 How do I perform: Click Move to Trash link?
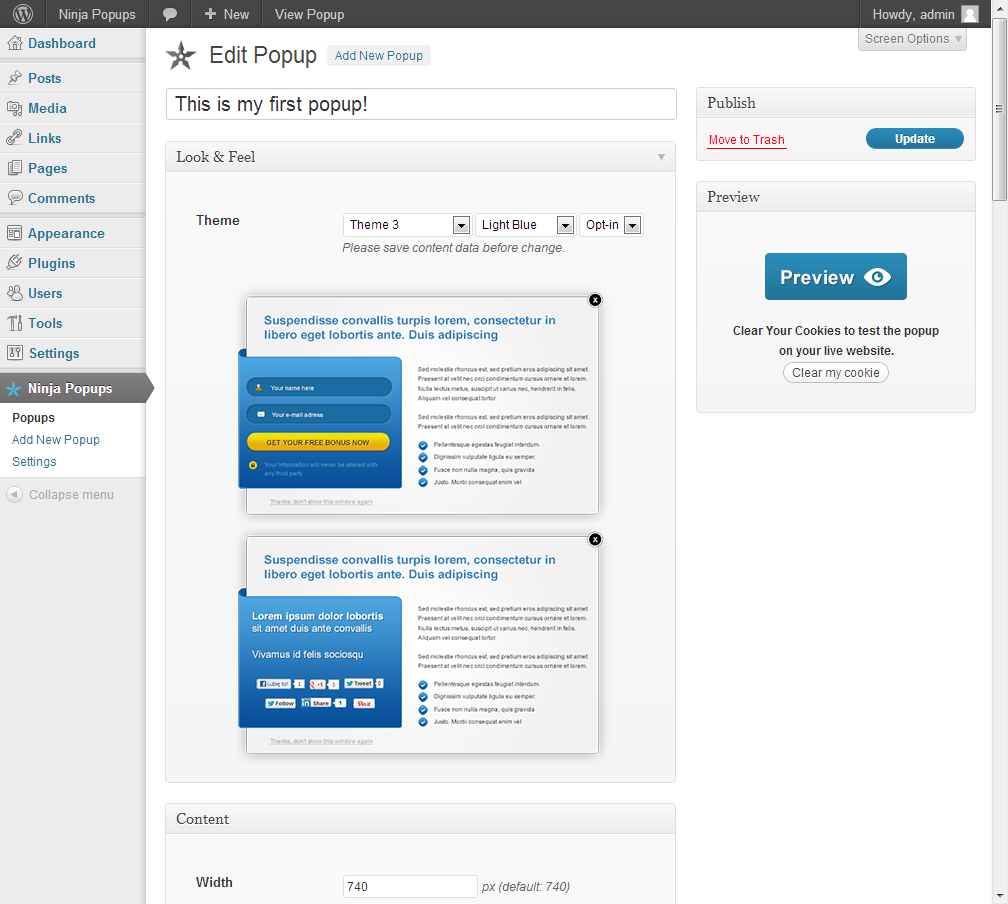(746, 140)
